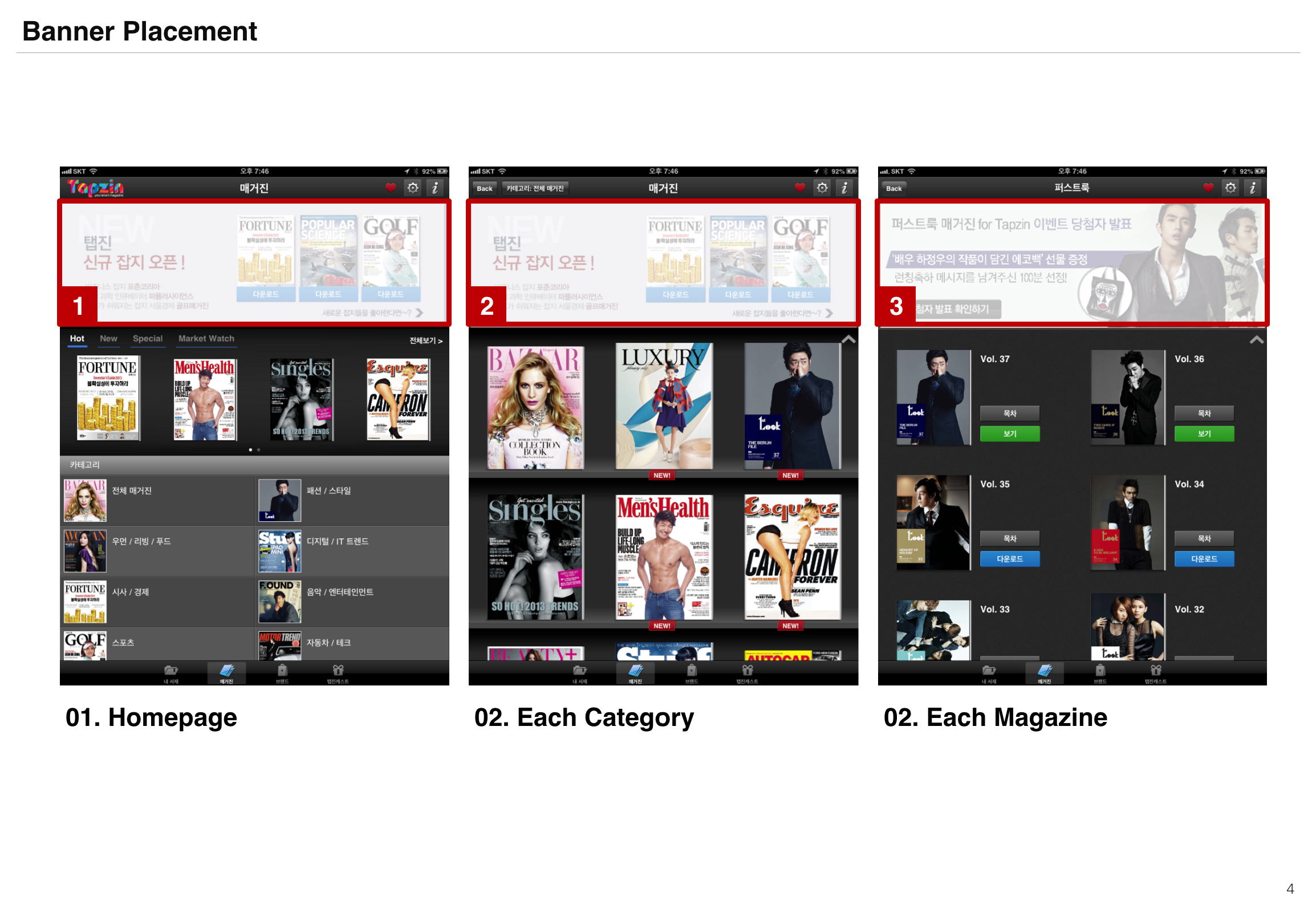The image size is (1316, 909).
Task: Open settings gear on Homepage screen
Action: 413,188
